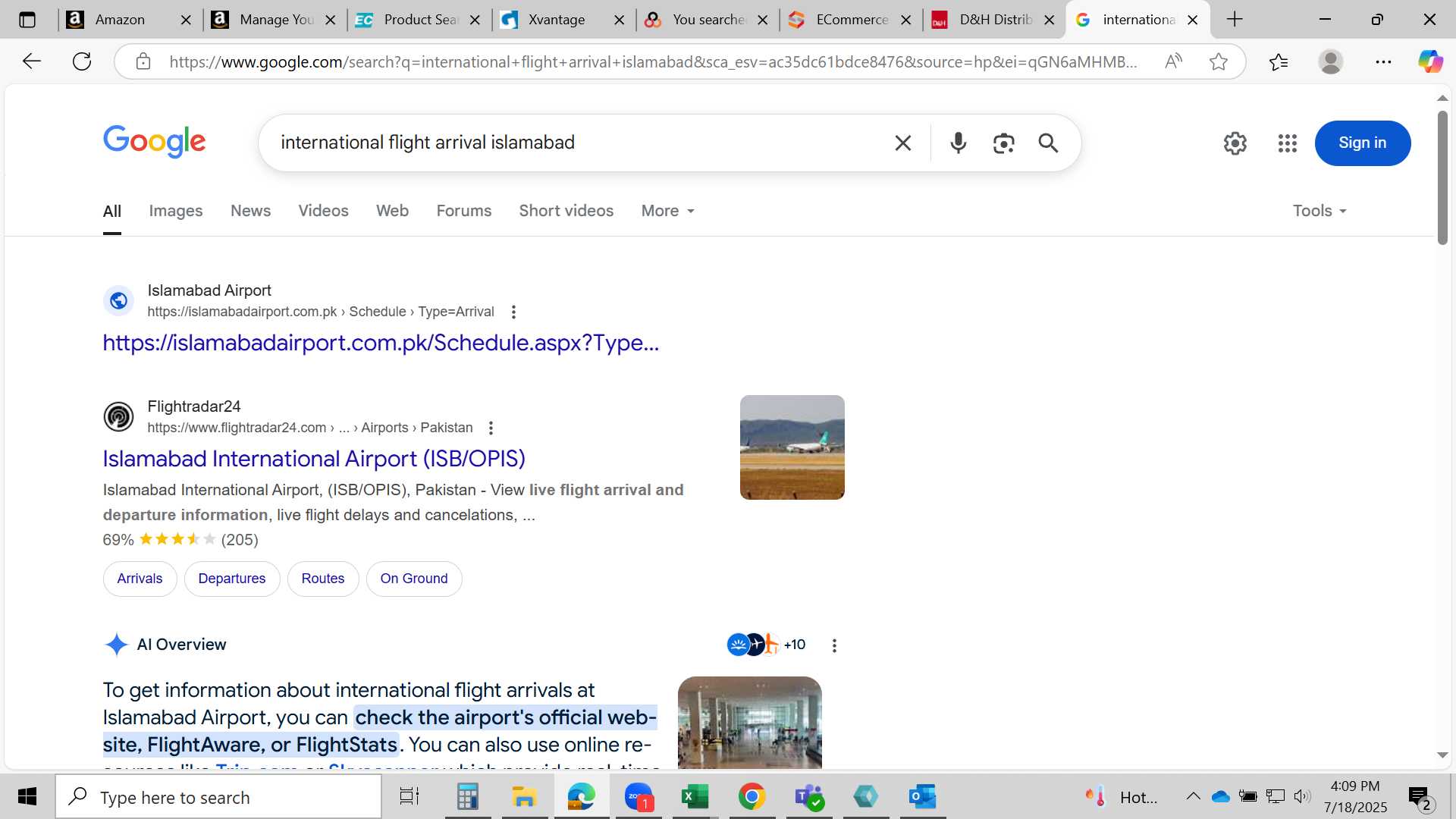1456x819 pixels.
Task: Switch to the D&H Distributing tab
Action: coord(995,20)
